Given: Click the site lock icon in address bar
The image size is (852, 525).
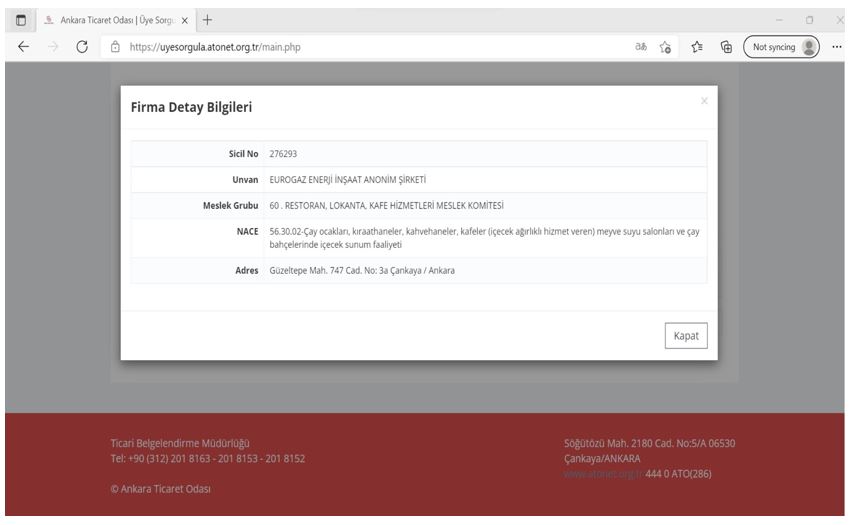Looking at the screenshot, I should 117,48.
